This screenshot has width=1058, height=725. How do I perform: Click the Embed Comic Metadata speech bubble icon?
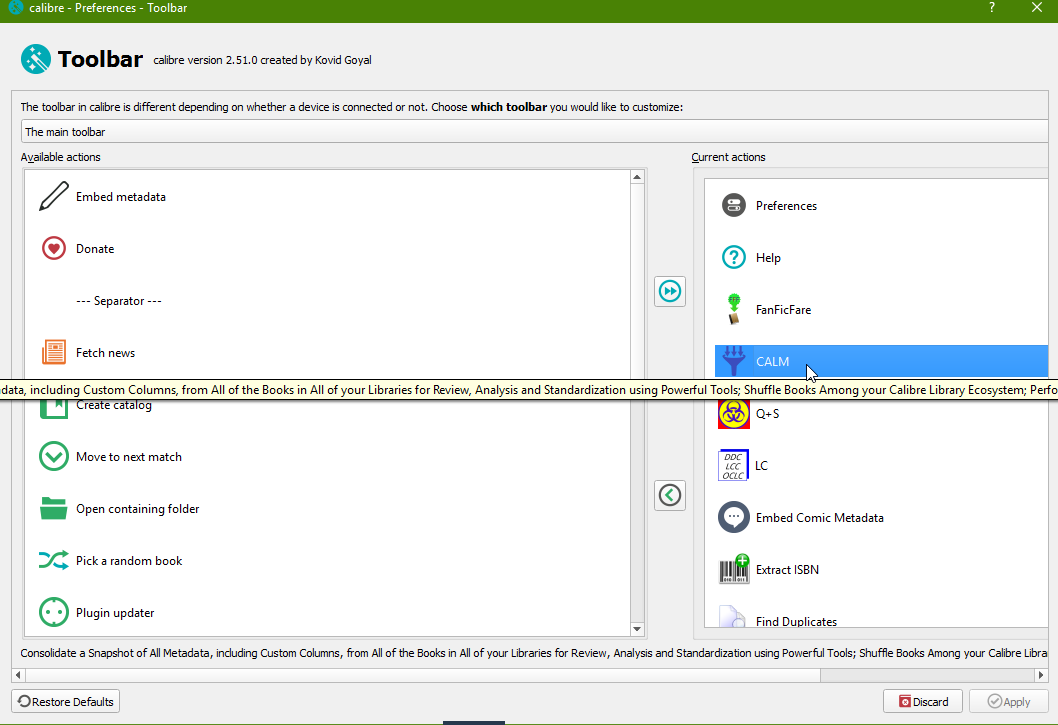(x=734, y=517)
